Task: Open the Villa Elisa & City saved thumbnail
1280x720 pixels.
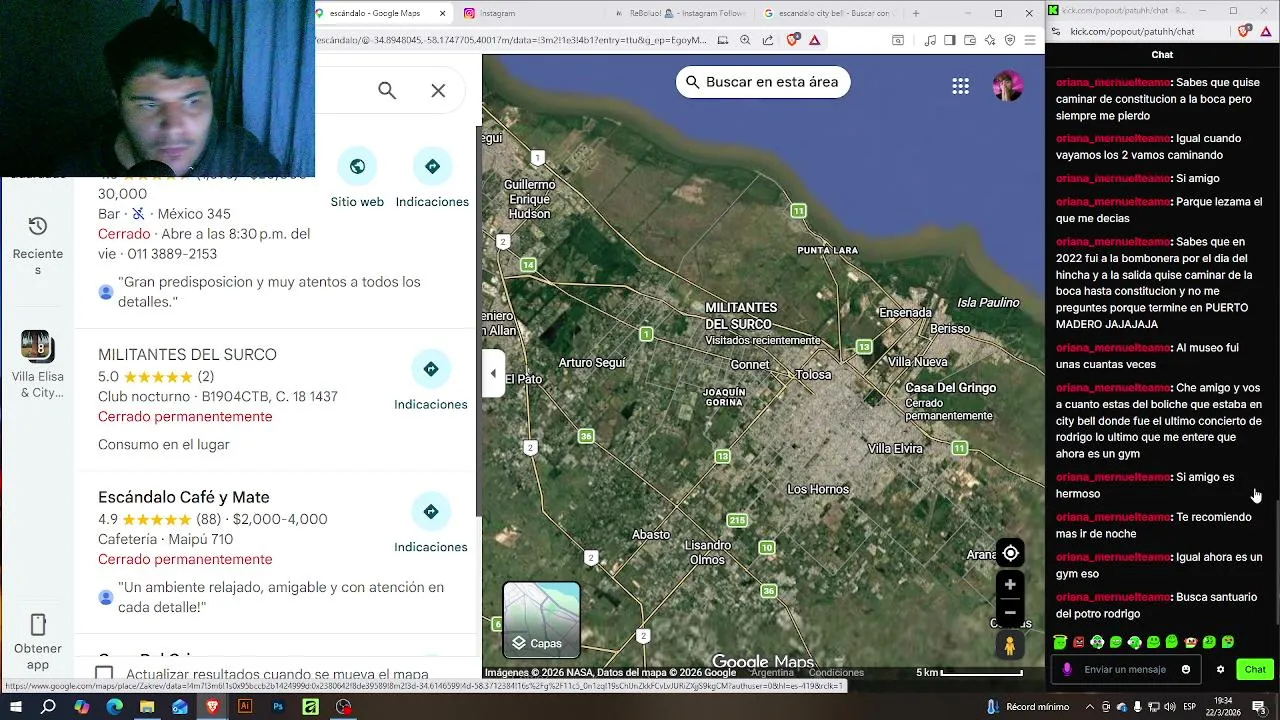Action: pyautogui.click(x=36, y=346)
